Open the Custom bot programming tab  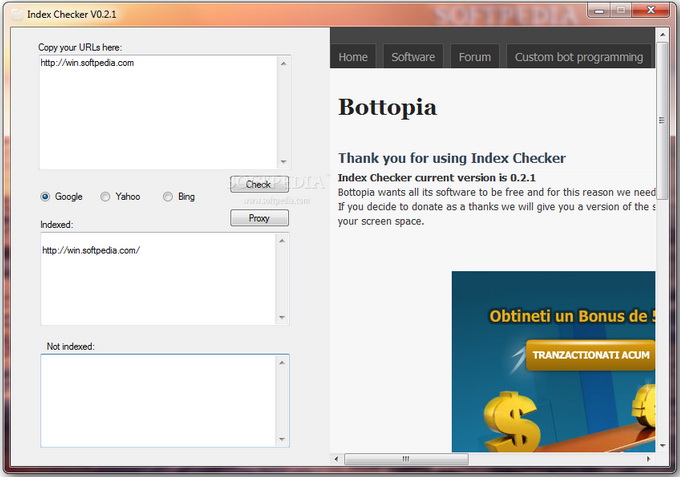(x=579, y=57)
